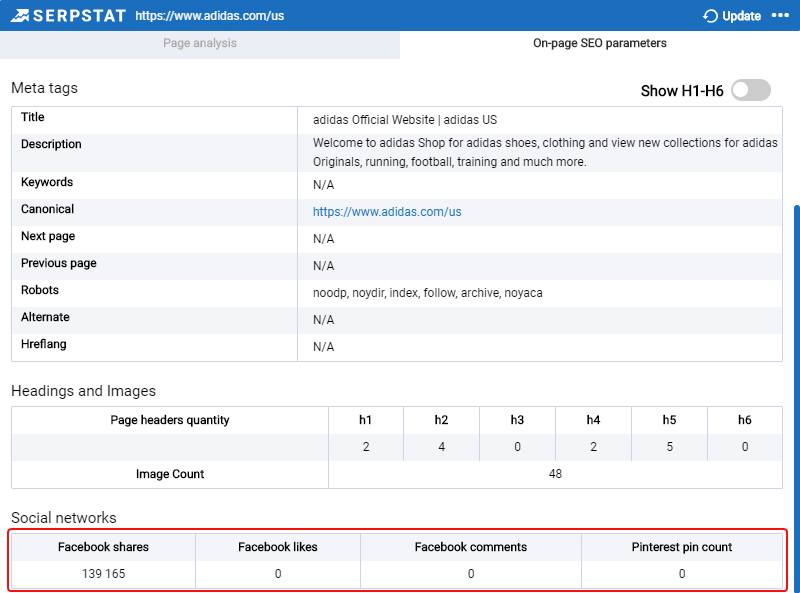Click the Keywords row label
Screen dimensions: 800x593
pos(47,182)
